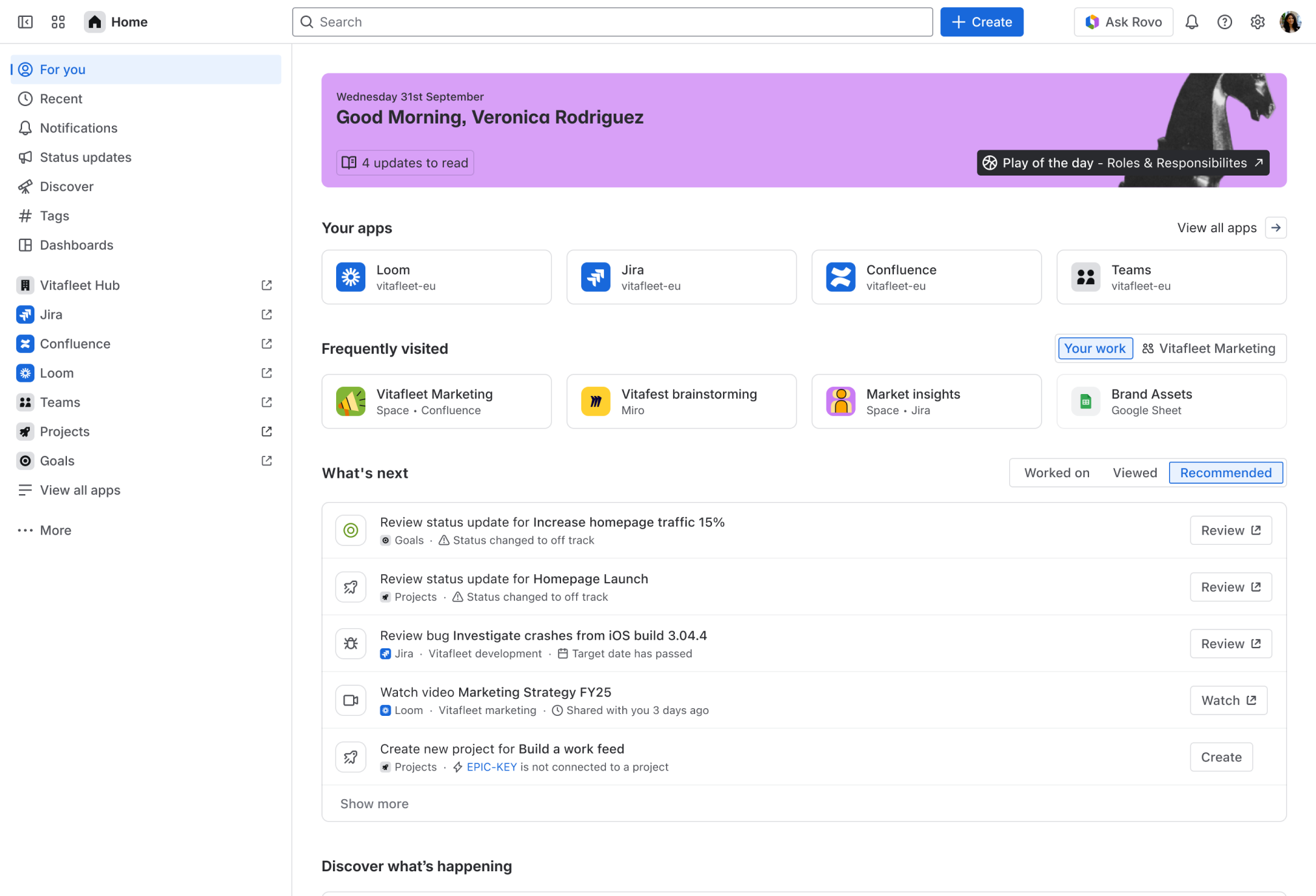The image size is (1316, 896).
Task: Open the Teams app card
Action: [1171, 277]
